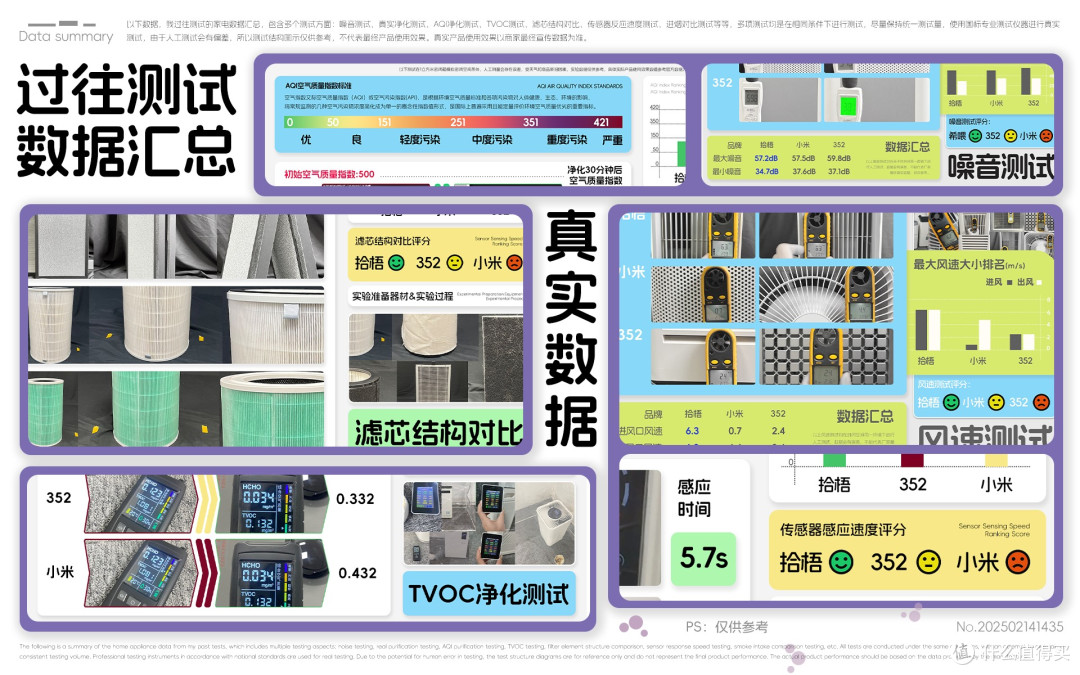The width and height of the screenshot is (1080, 675).
Task: Click the 0.7 inlet wind speed value
Action: point(735,431)
